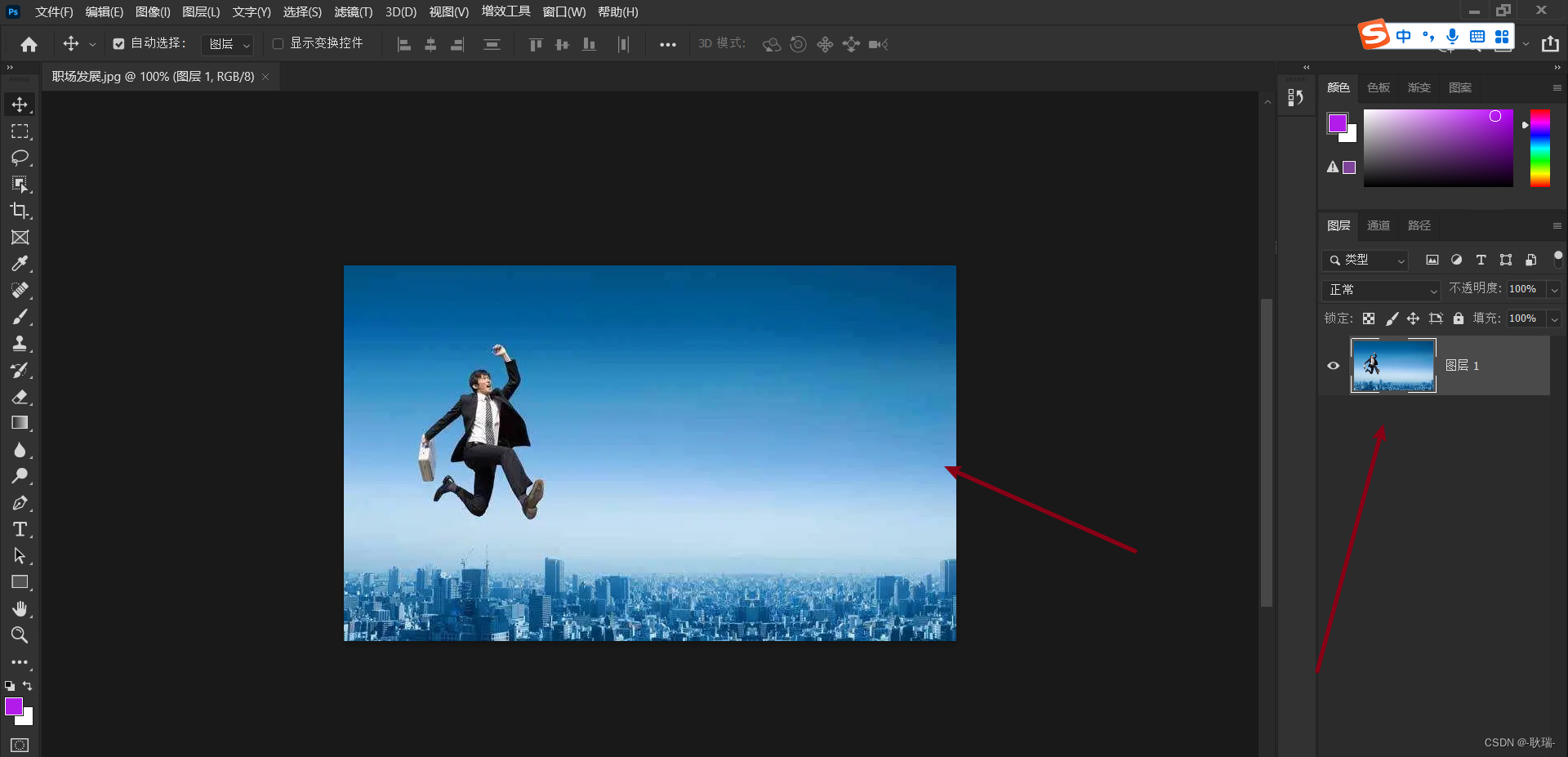Select the Eyedropper tool
This screenshot has width=1568, height=757.
[20, 264]
